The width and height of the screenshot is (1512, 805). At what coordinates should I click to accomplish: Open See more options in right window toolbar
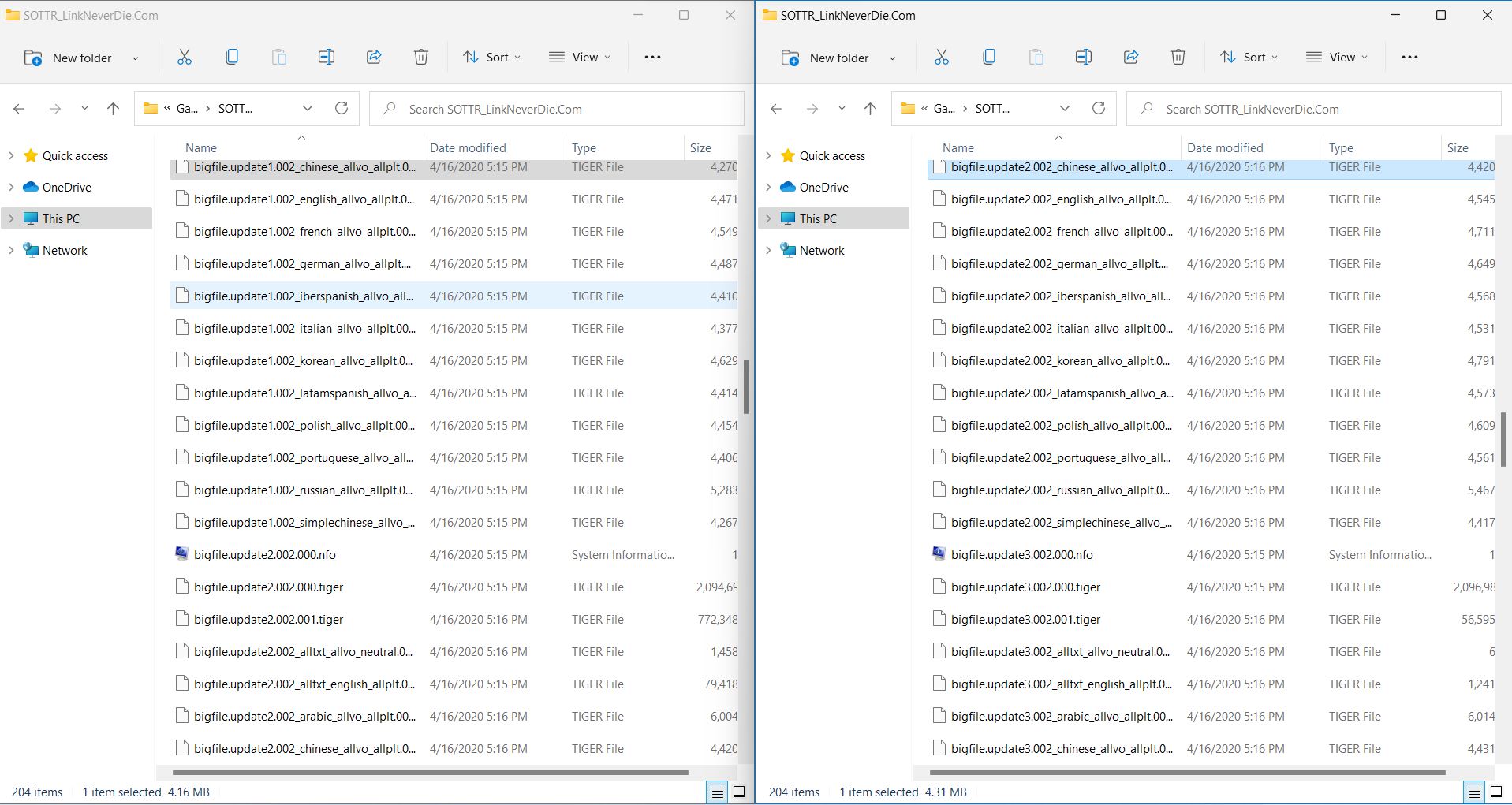click(1409, 57)
